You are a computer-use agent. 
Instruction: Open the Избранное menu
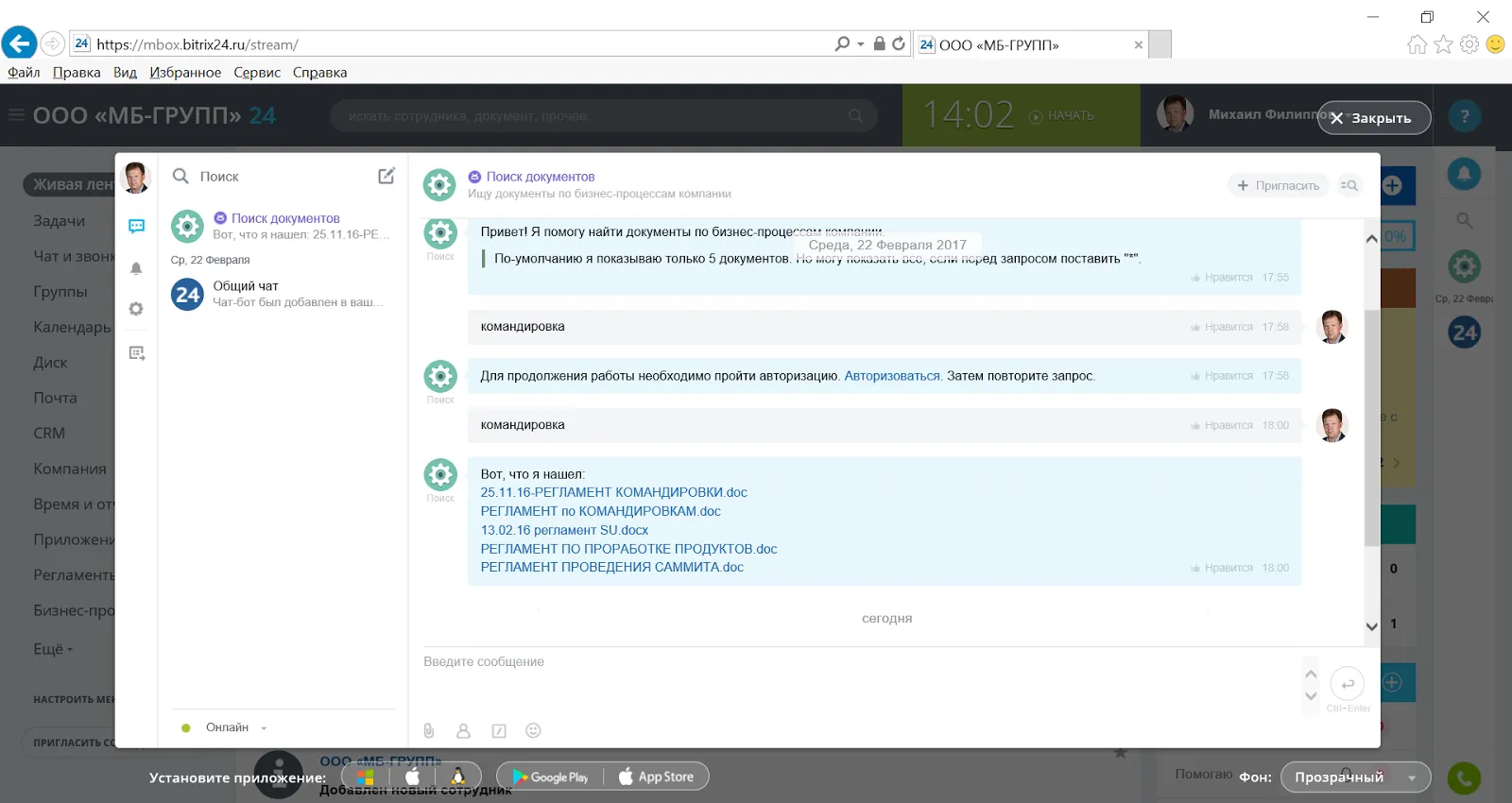(185, 73)
